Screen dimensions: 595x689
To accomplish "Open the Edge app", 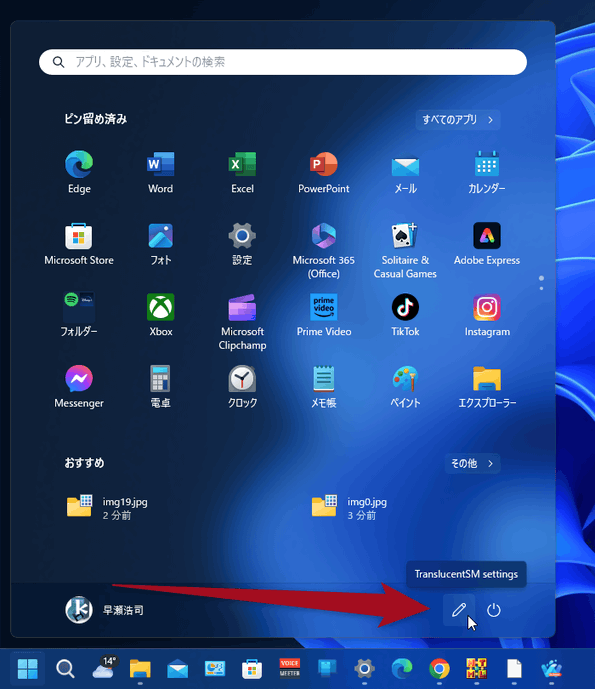I will [x=79, y=172].
